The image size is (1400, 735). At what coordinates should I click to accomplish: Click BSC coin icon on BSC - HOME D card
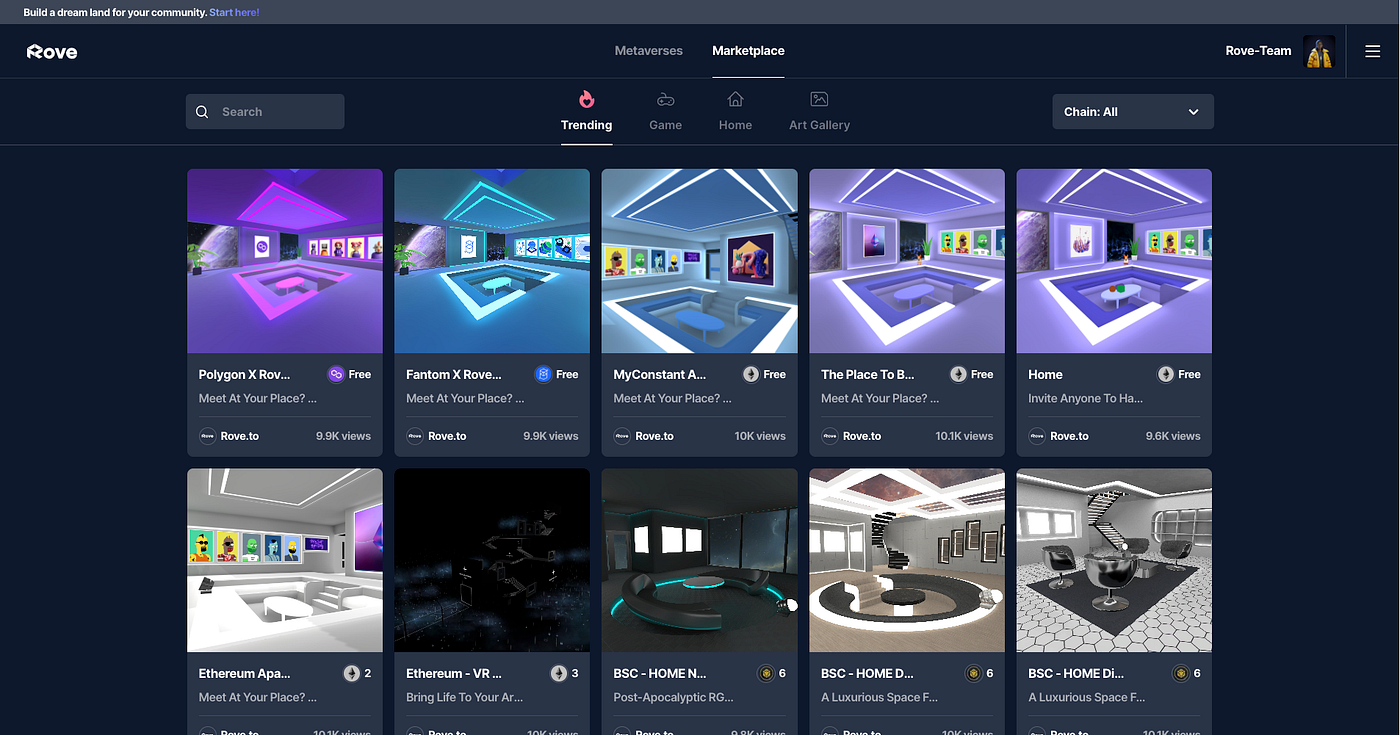tap(973, 673)
